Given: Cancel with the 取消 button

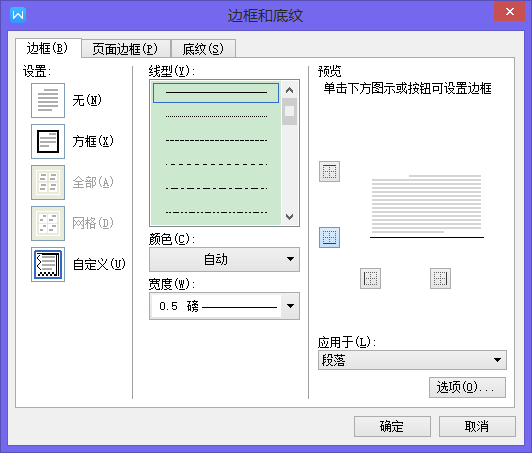Looking at the screenshot, I should (477, 427).
